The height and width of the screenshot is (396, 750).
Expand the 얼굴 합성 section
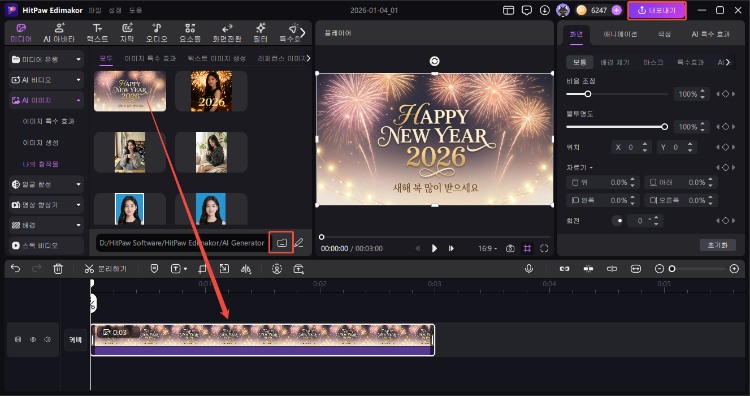(46, 184)
